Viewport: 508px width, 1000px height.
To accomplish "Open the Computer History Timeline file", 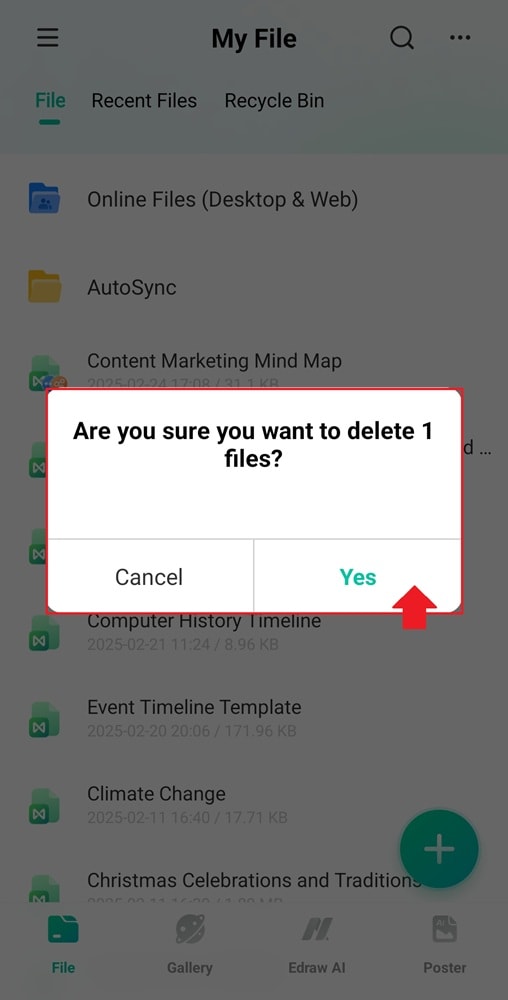I will pos(204,621).
